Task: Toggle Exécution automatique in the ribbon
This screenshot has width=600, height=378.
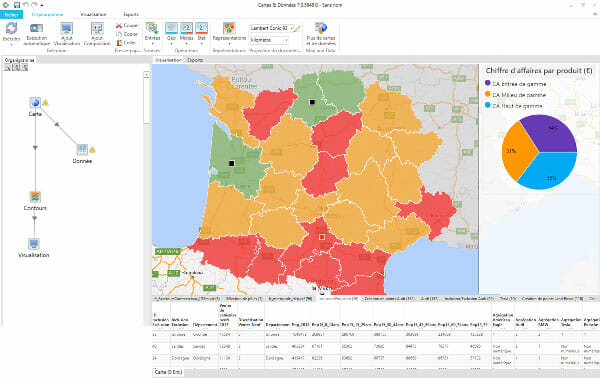Action: [x=36, y=34]
